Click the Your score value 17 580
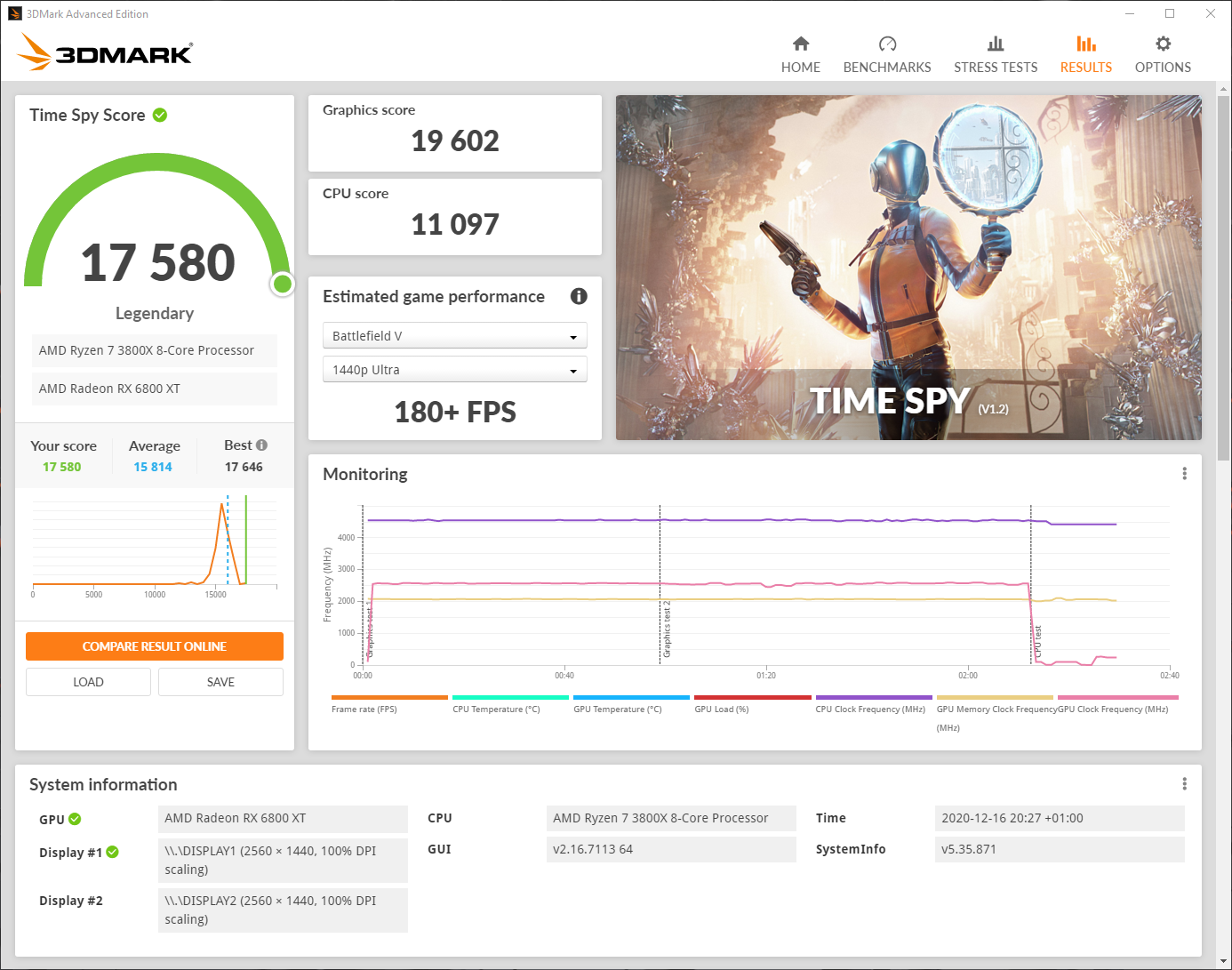 [62, 467]
